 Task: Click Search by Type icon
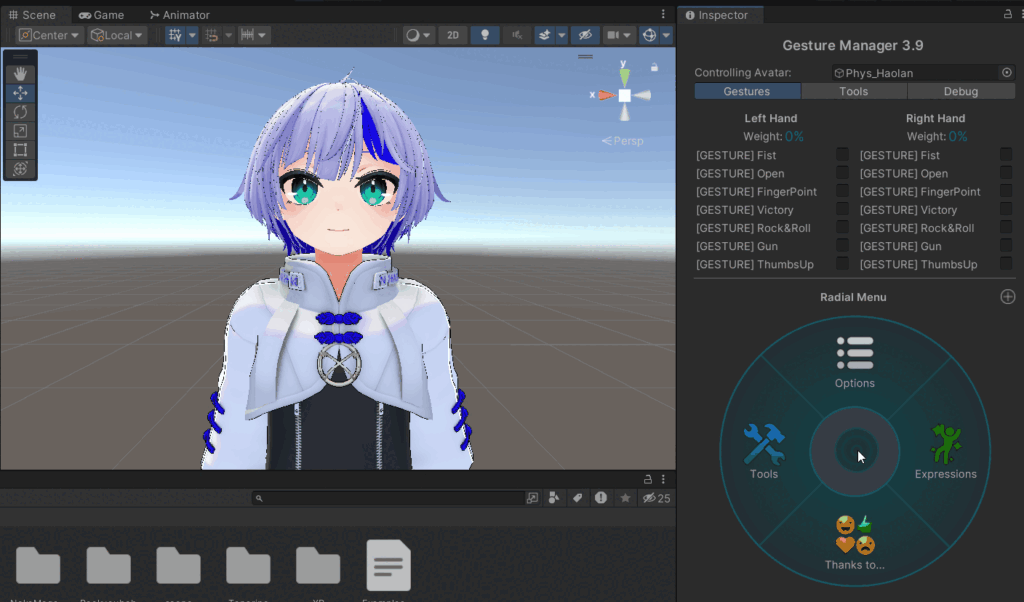pyautogui.click(x=554, y=498)
